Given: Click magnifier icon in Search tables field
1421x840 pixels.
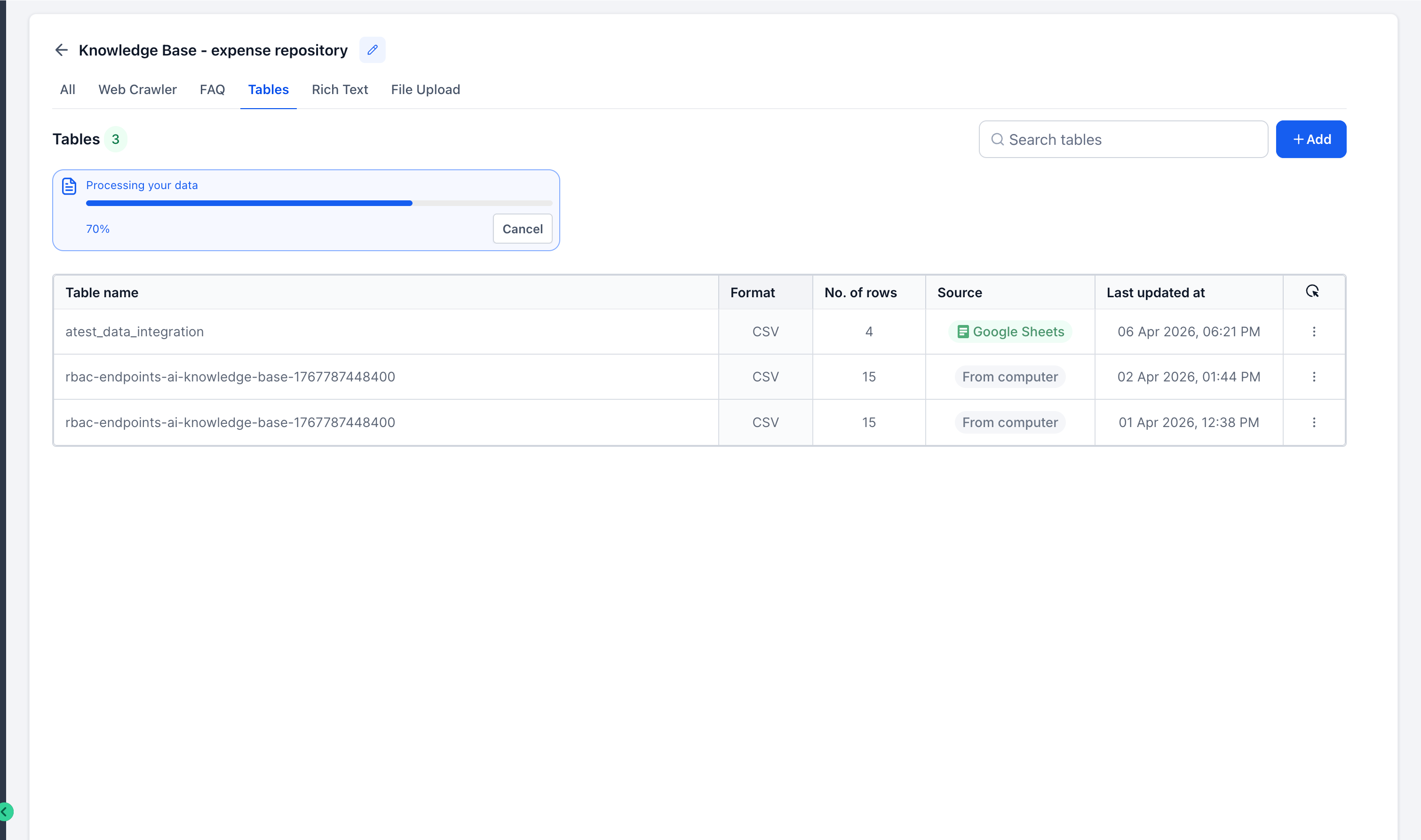Looking at the screenshot, I should click(x=998, y=139).
